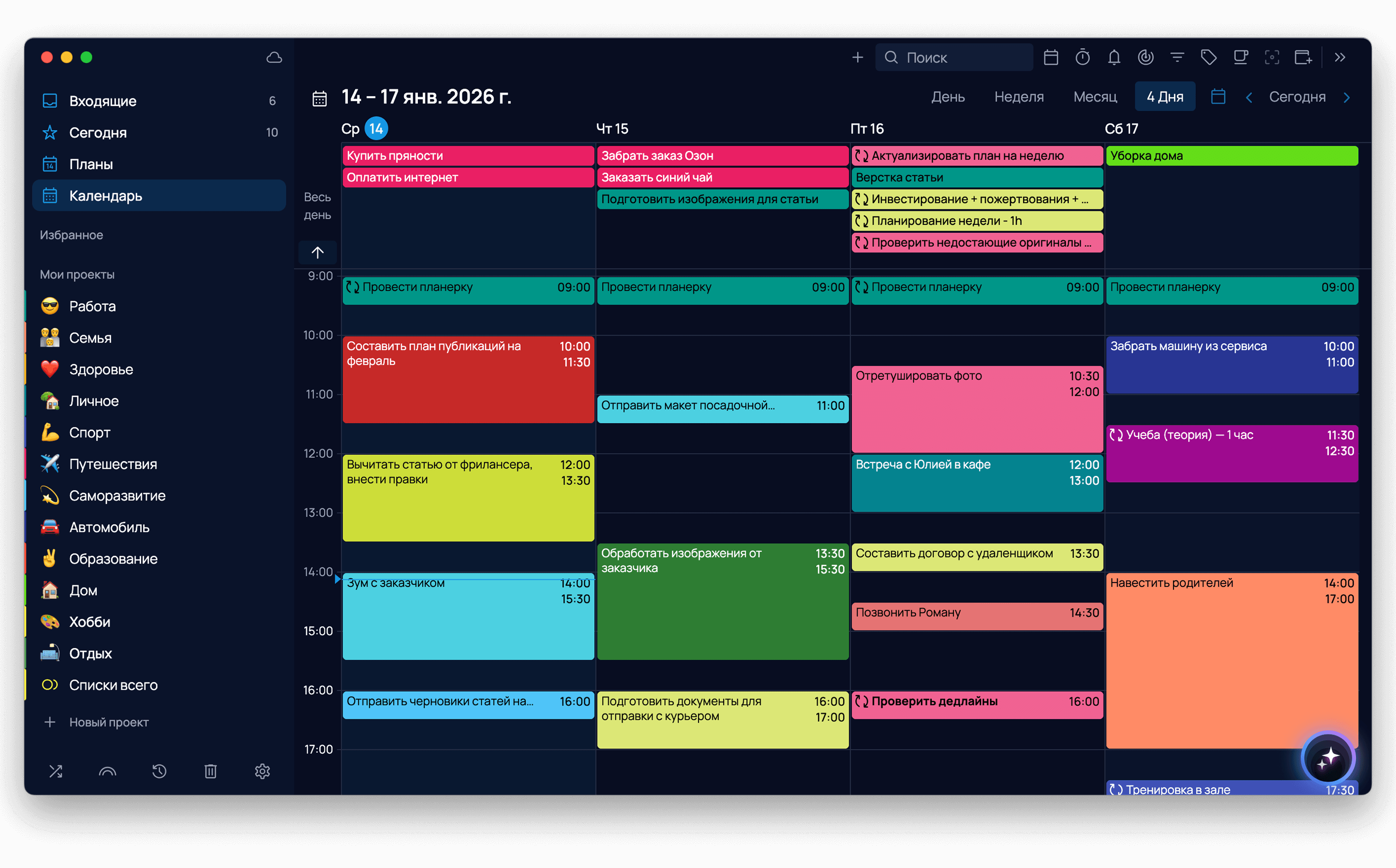Image resolution: width=1396 pixels, height=868 pixels.
Task: Open search by clicking the magnifier icon
Action: 891,57
